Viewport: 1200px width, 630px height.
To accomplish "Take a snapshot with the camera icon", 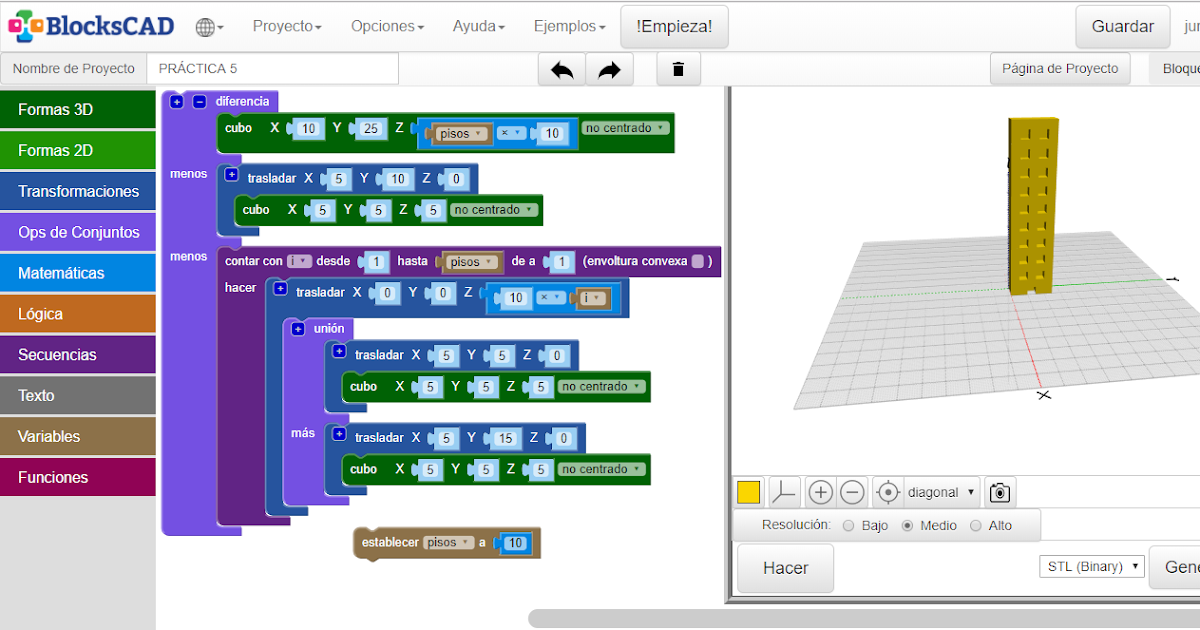I will pyautogui.click(x=997, y=492).
